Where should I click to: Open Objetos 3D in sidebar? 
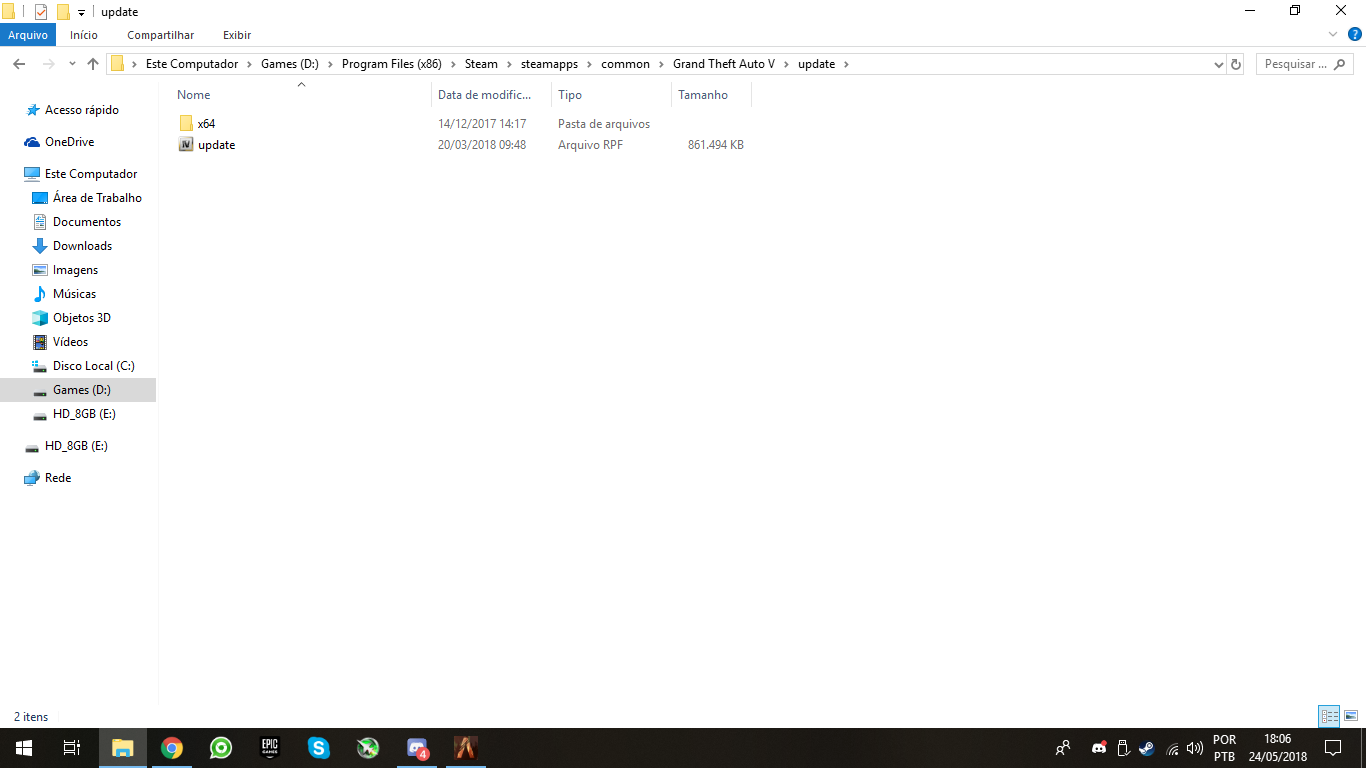coord(81,318)
